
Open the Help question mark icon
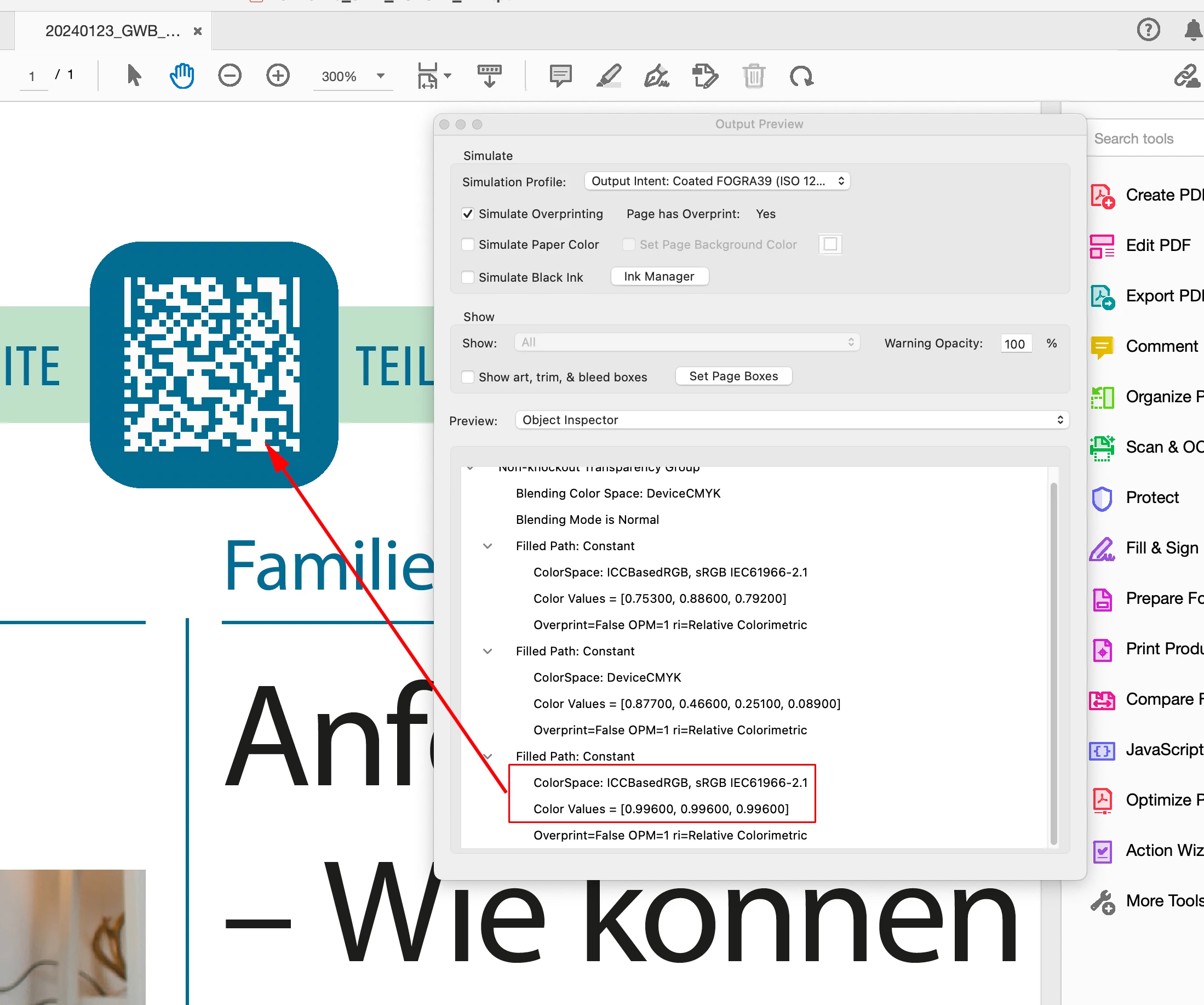1148,30
